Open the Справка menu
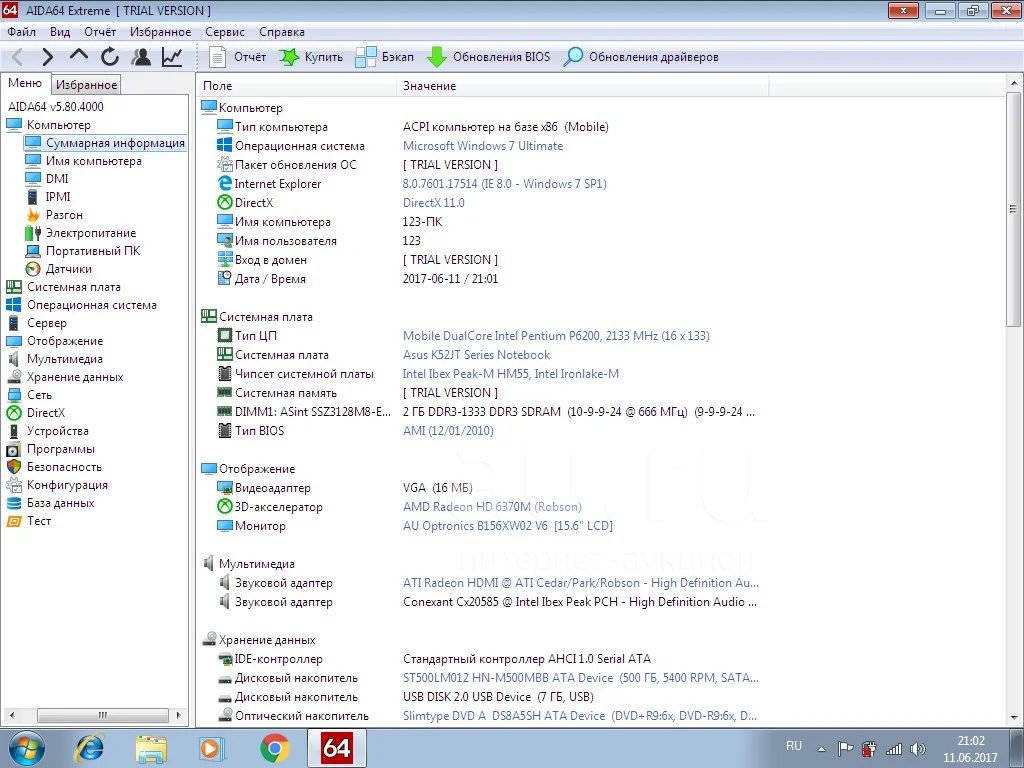 click(x=282, y=32)
